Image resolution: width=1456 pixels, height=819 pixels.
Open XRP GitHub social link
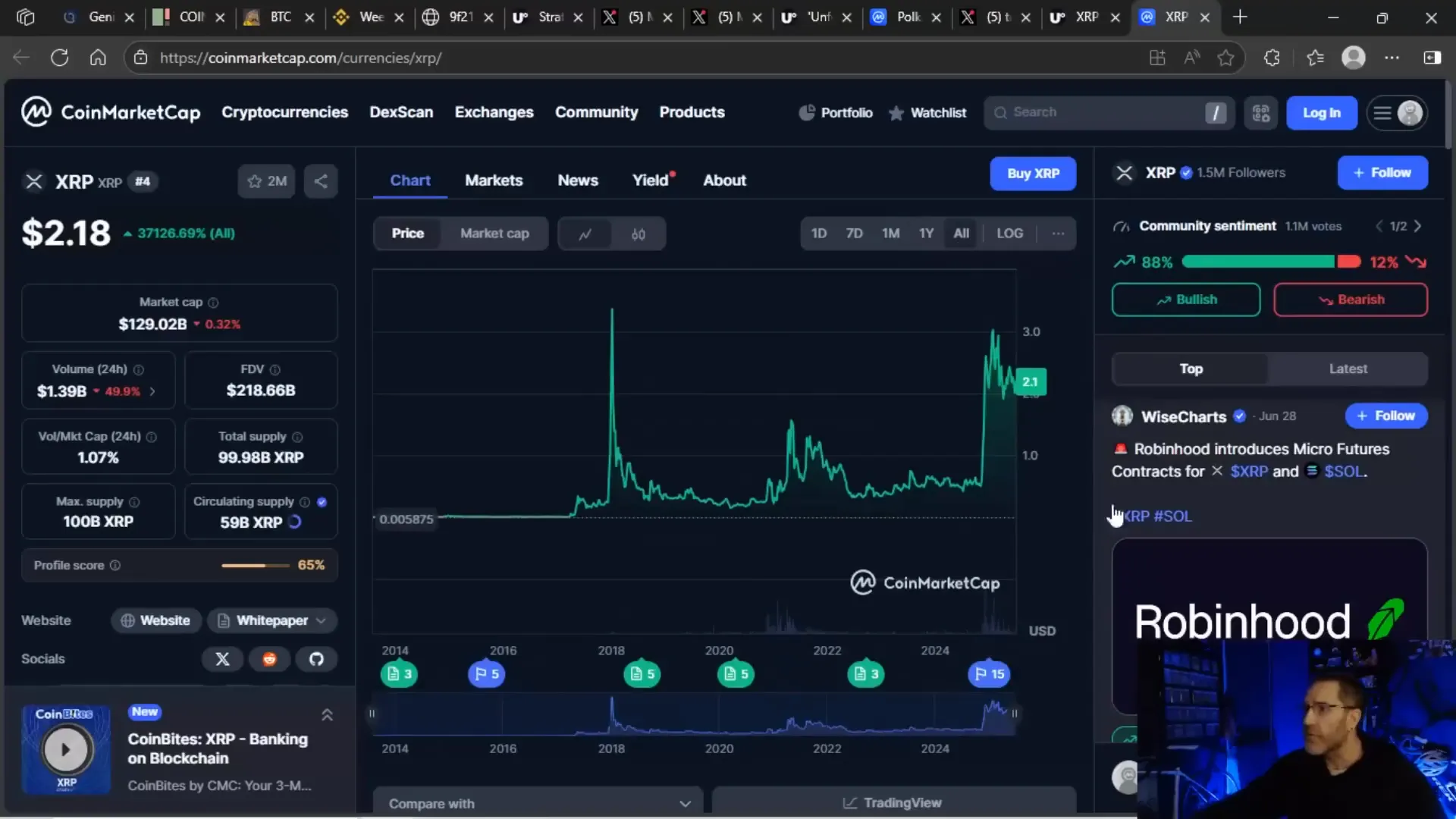pyautogui.click(x=316, y=659)
